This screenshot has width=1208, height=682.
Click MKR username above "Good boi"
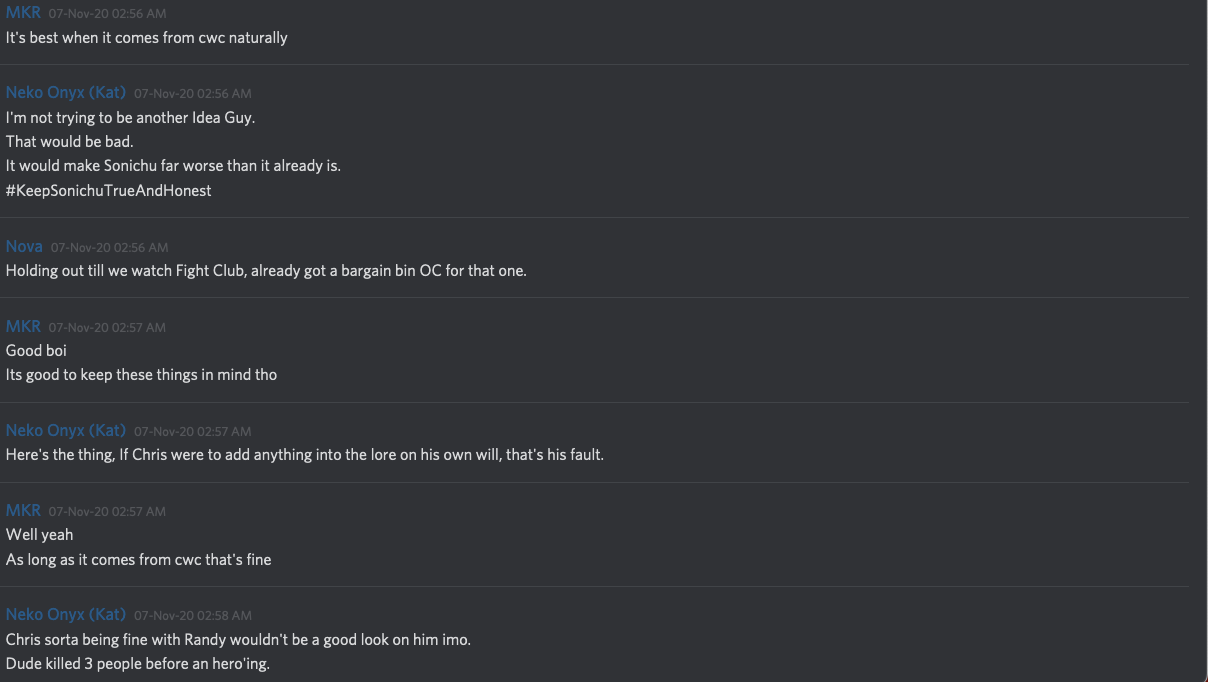[23, 326]
